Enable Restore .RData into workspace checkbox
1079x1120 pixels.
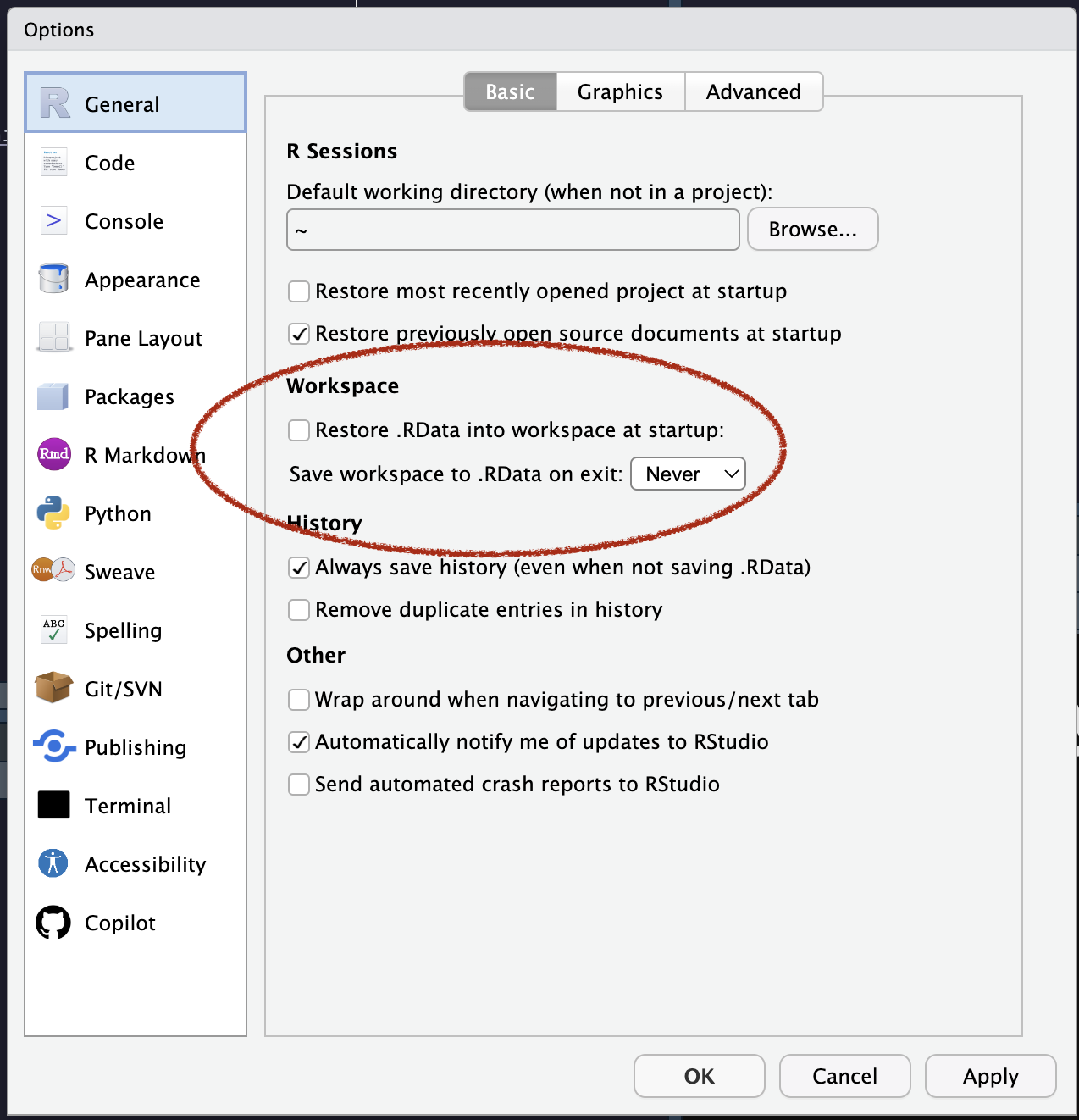point(299,430)
